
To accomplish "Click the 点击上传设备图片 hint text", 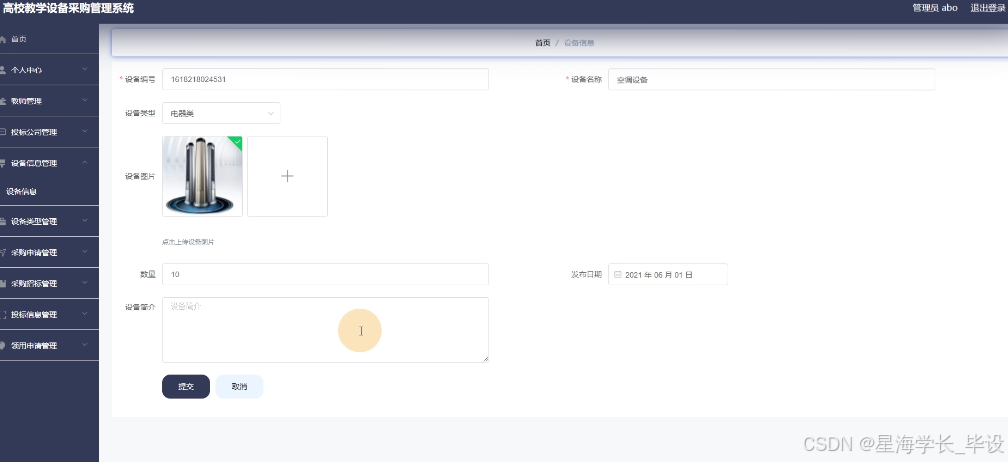I will (188, 242).
